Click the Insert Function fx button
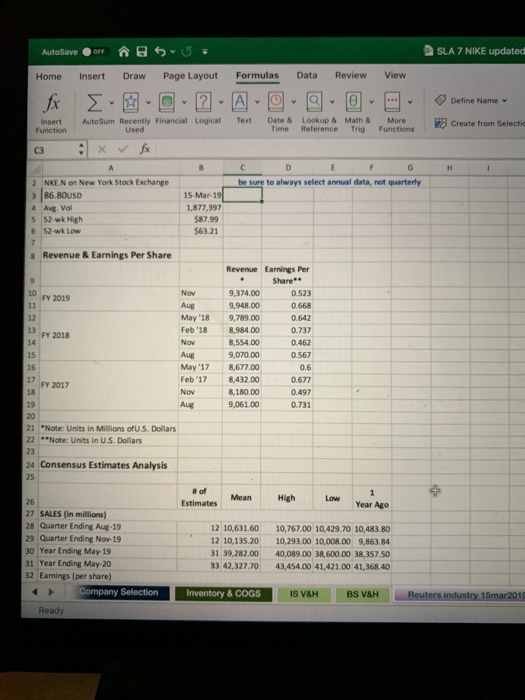The height and width of the screenshot is (700, 525). point(51,112)
